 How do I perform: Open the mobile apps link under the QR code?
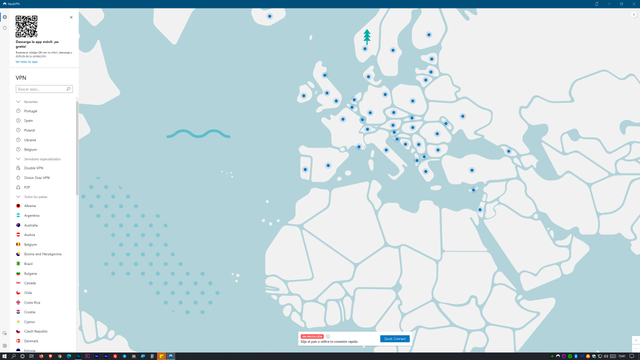(x=27, y=62)
